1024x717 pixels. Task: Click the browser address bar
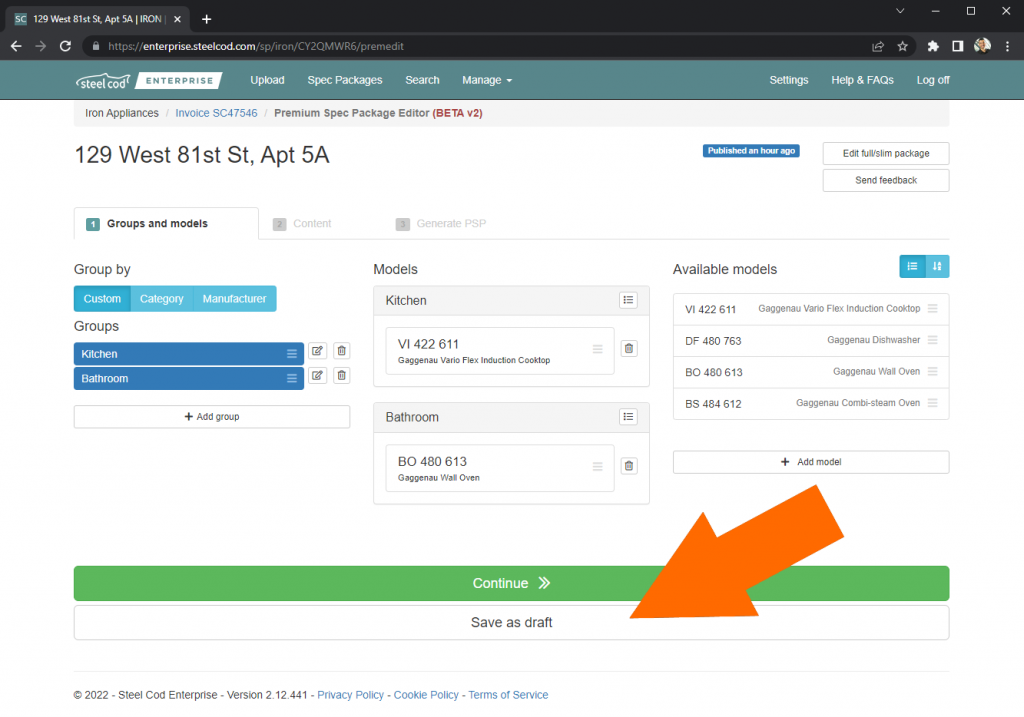(477, 46)
